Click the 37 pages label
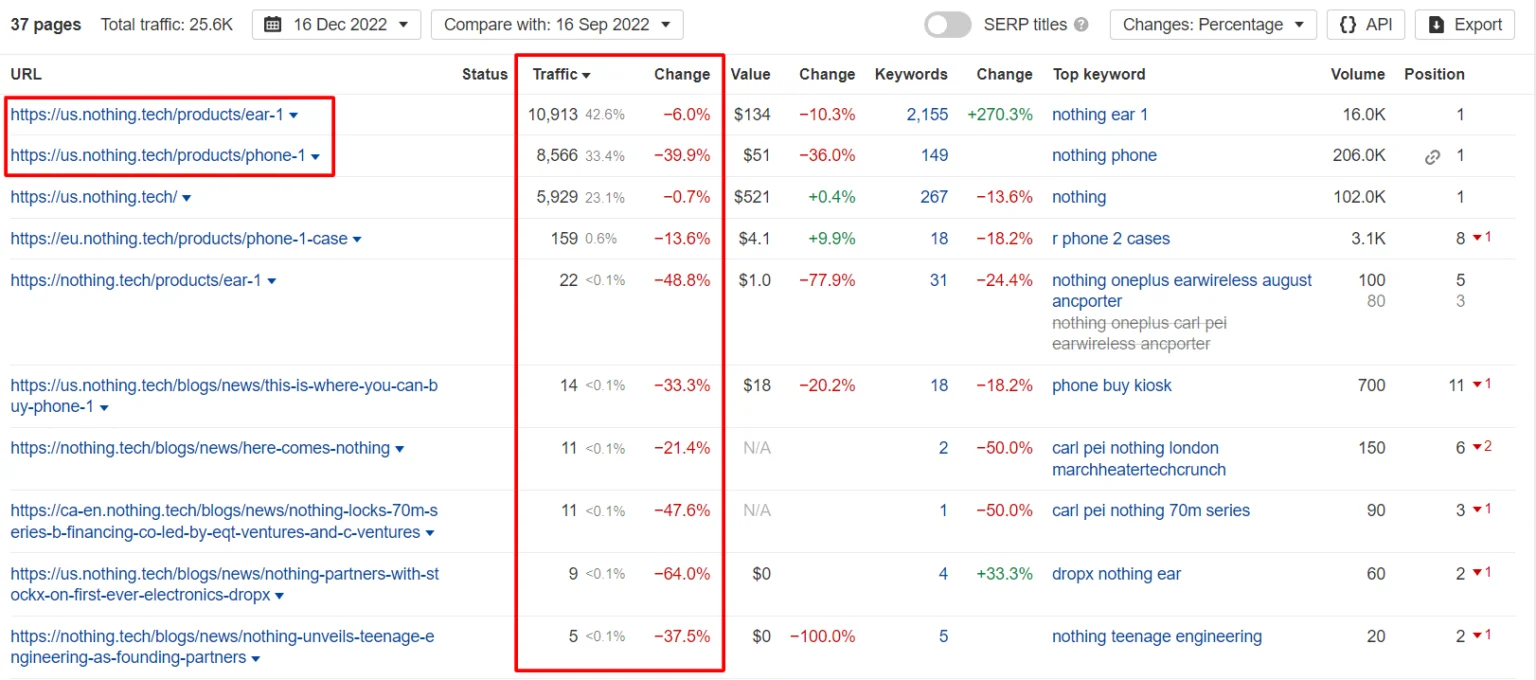This screenshot has height=680, width=1536. tap(46, 24)
